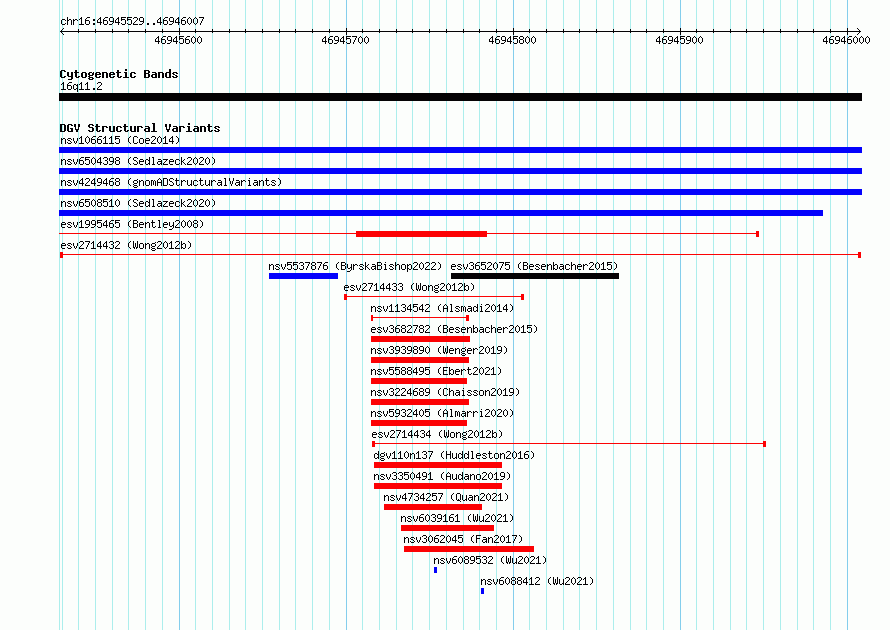The width and height of the screenshot is (890, 630).
Task: Open the nsv6089532 (Wu2021) label
Action: (x=490, y=560)
